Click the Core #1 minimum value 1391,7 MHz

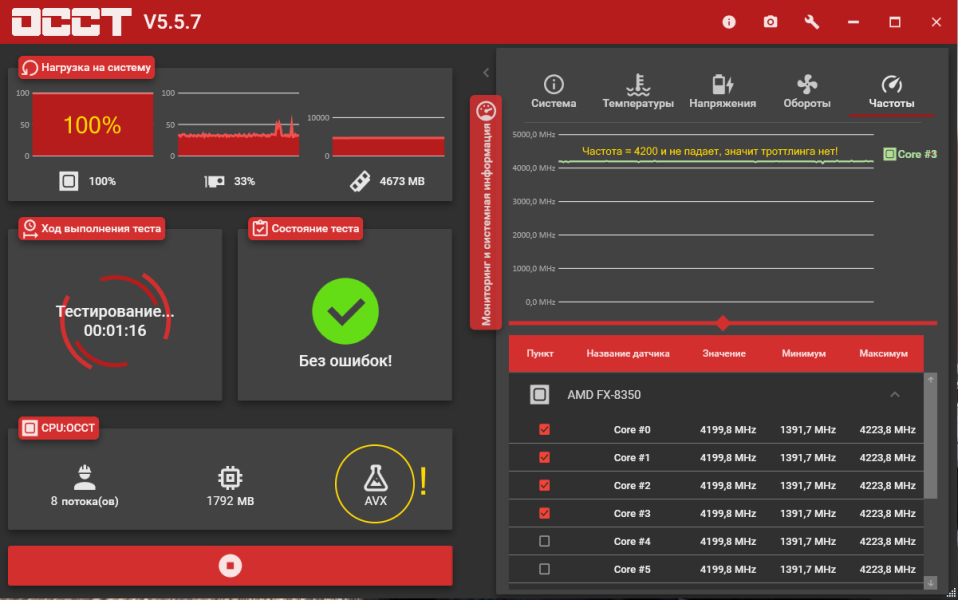(x=808, y=458)
